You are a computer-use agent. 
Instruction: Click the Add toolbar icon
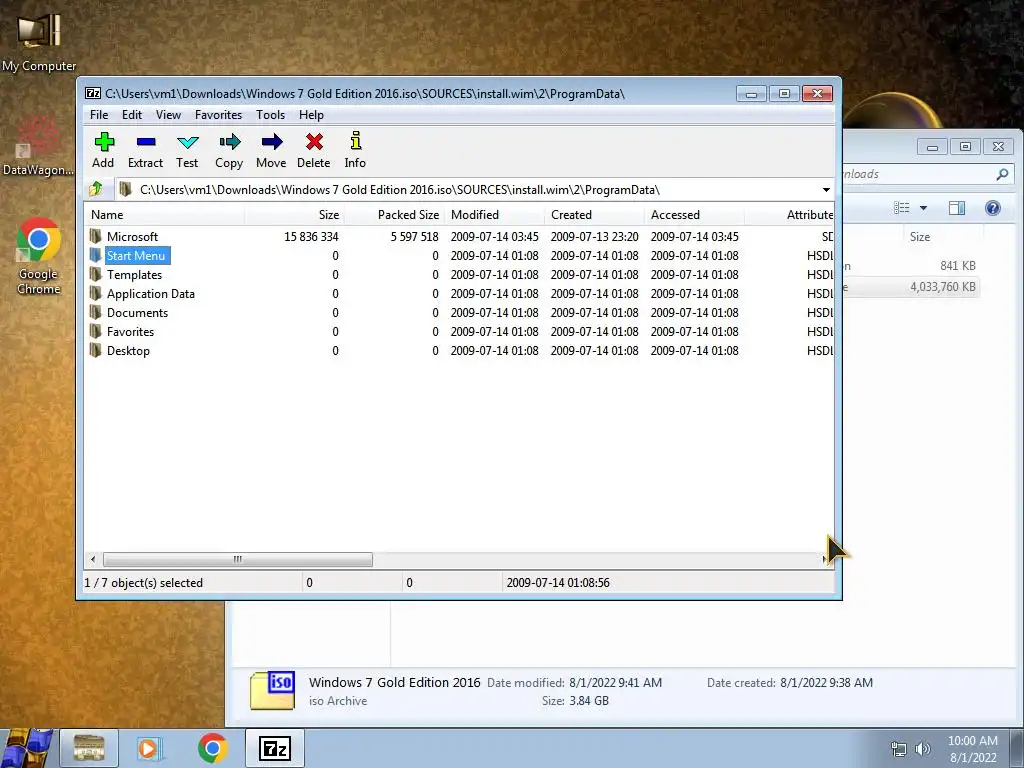pyautogui.click(x=104, y=142)
